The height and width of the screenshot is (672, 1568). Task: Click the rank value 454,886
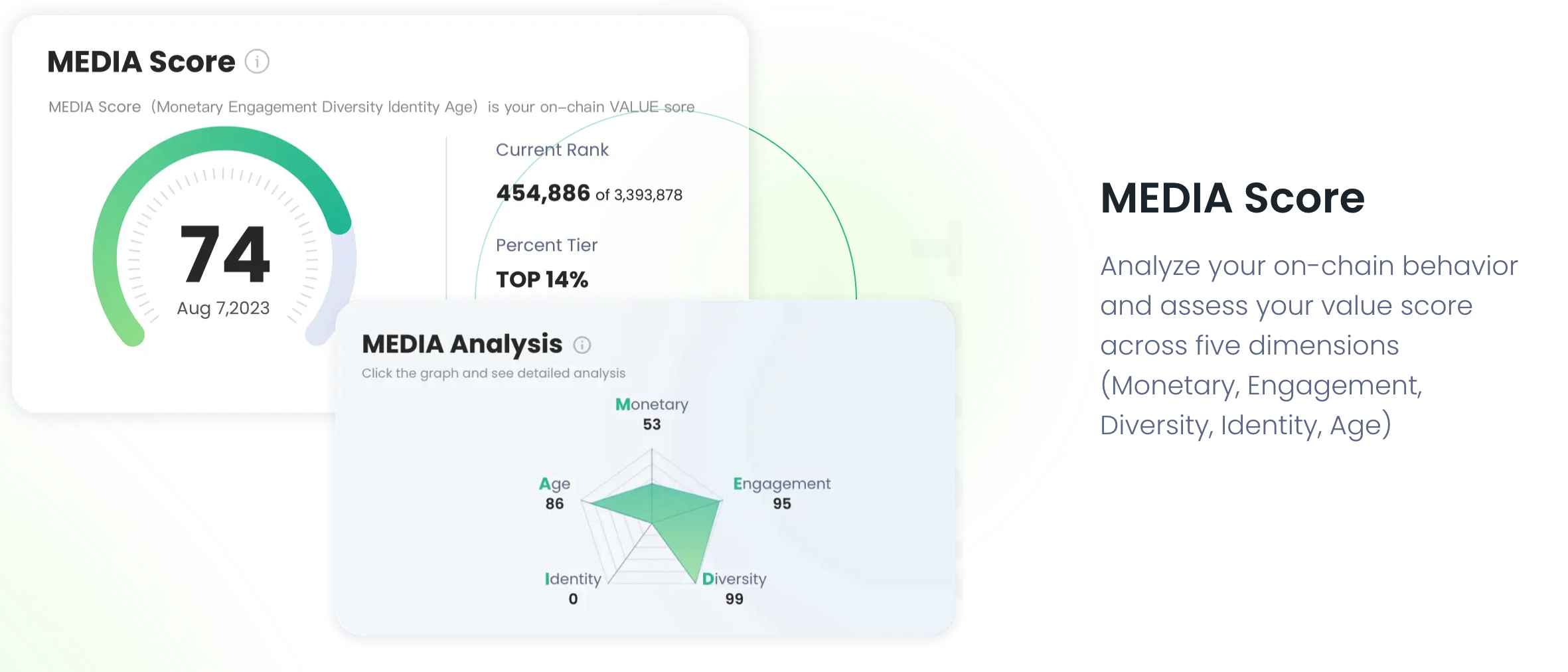click(x=543, y=193)
